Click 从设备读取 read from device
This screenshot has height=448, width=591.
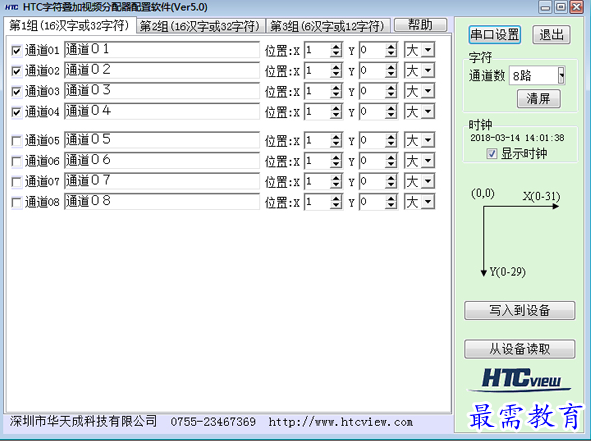click(x=519, y=349)
